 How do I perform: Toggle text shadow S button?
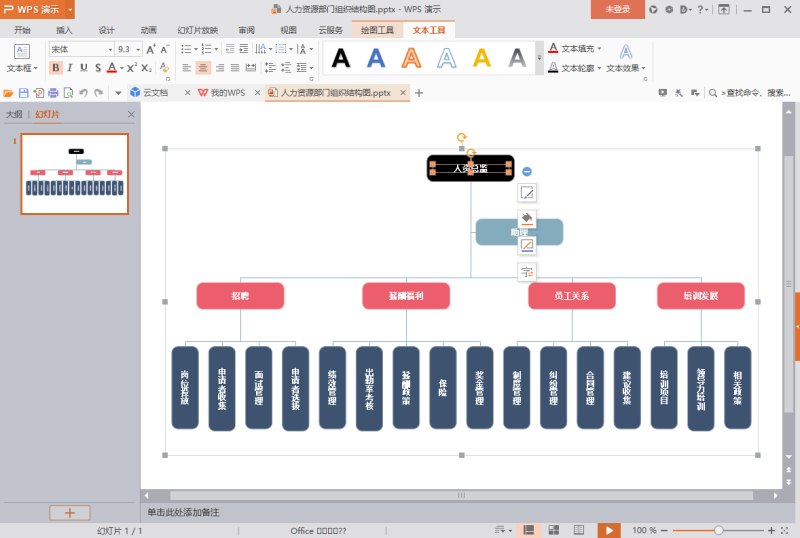[97, 68]
